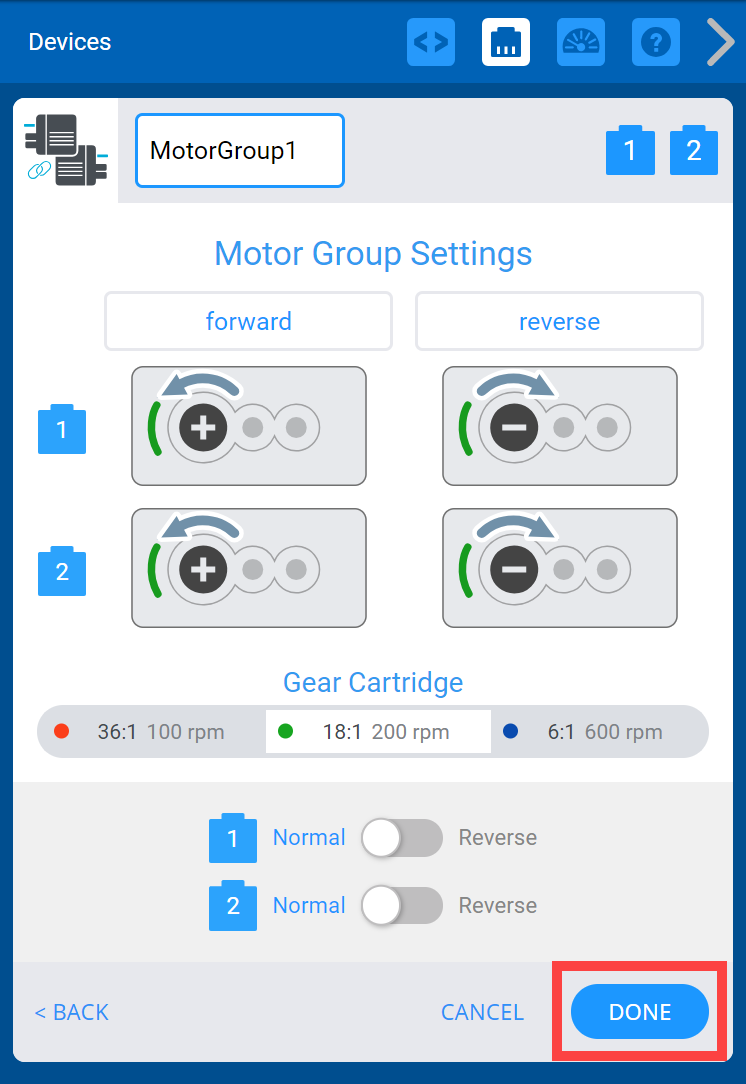Go back with the < BACK link

[x=71, y=1012]
